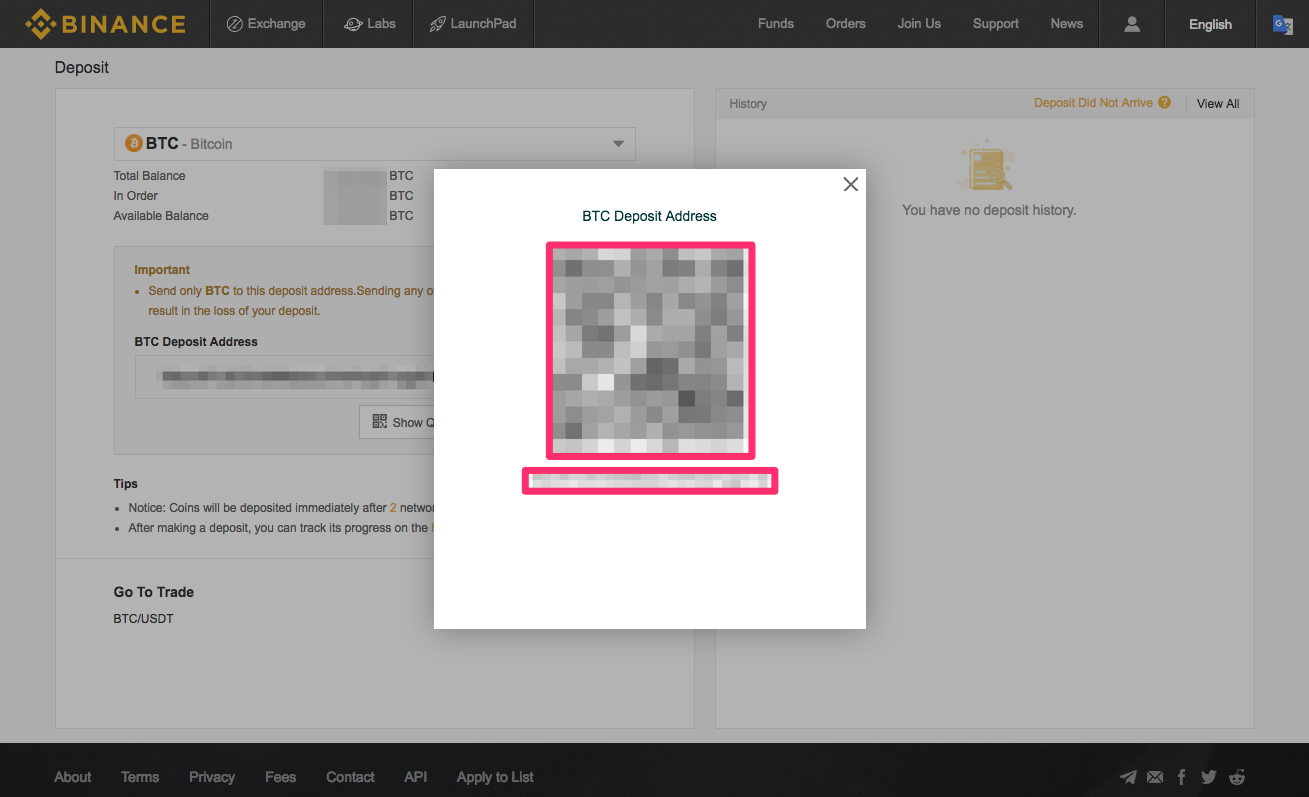Image resolution: width=1309 pixels, height=797 pixels.
Task: Click the Twitter icon in the footer
Action: point(1209,777)
